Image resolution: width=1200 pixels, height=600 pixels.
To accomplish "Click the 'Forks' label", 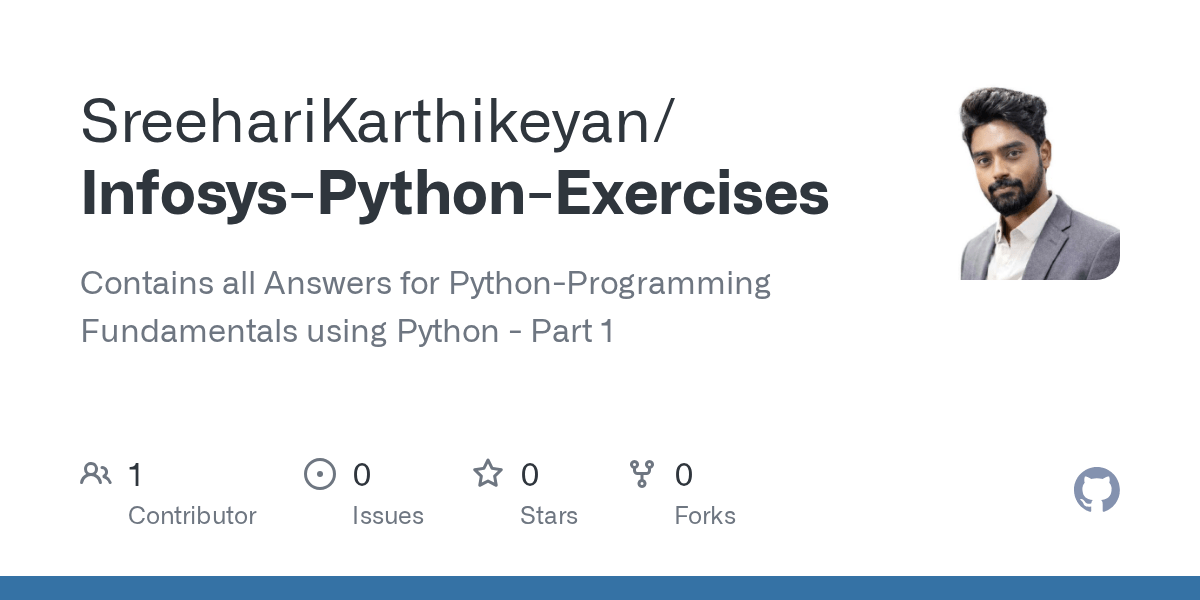I will pos(705,516).
